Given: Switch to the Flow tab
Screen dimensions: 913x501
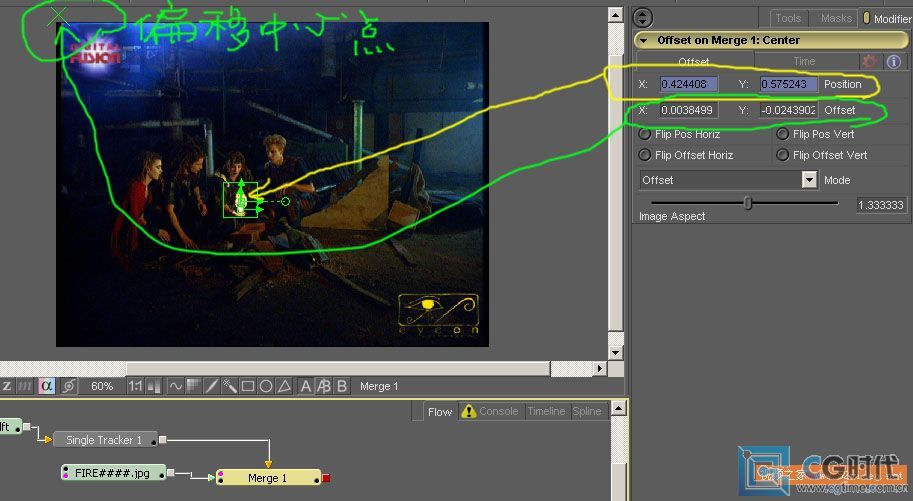Looking at the screenshot, I should coord(440,412).
